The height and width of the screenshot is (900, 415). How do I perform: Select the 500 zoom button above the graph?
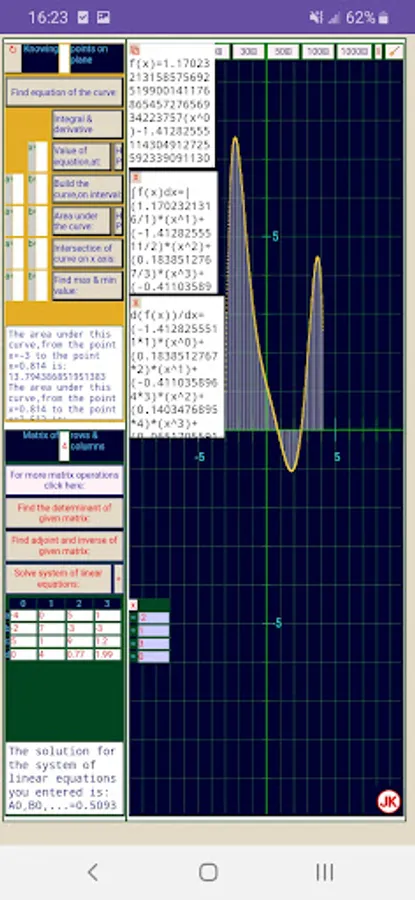point(283,52)
